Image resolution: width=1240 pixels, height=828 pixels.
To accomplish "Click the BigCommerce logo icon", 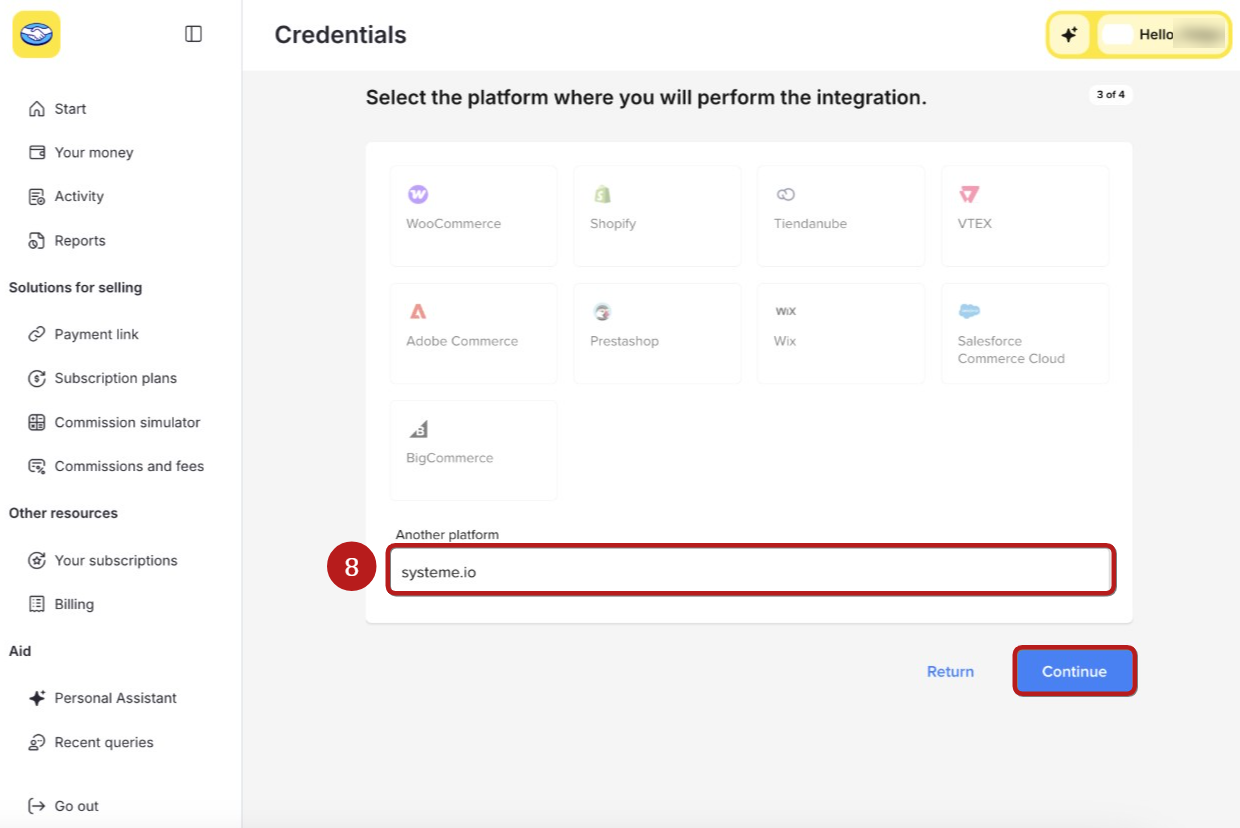I will point(418,429).
